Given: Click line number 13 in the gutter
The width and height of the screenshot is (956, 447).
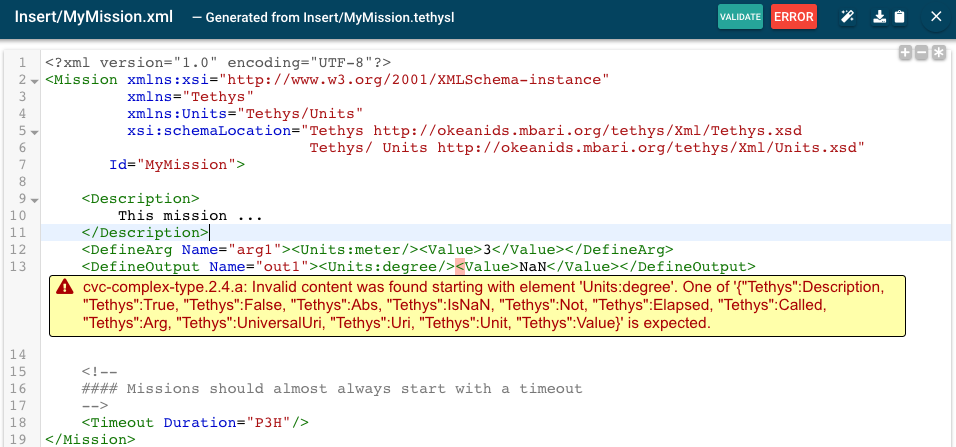Looking at the screenshot, I should [x=20, y=267].
